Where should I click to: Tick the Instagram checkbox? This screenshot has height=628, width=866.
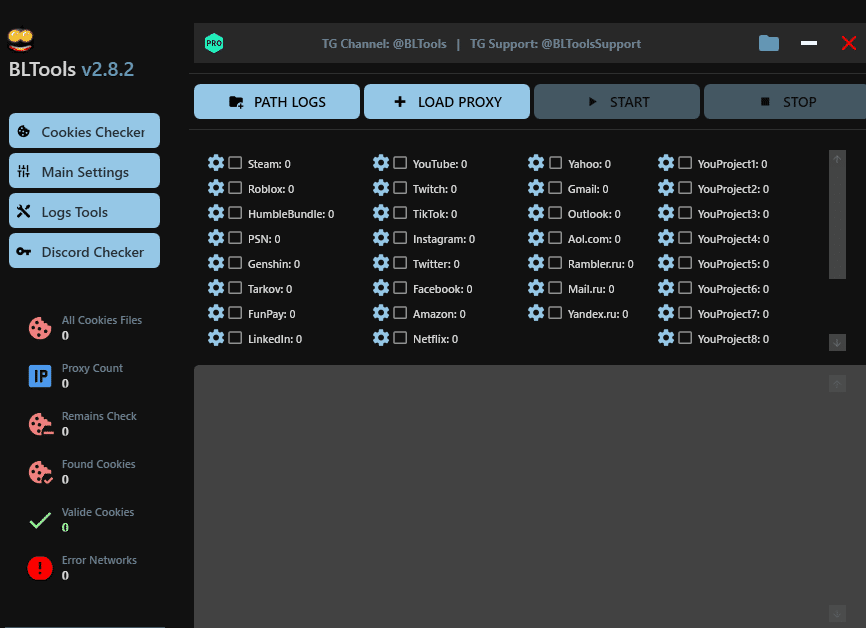[400, 238]
